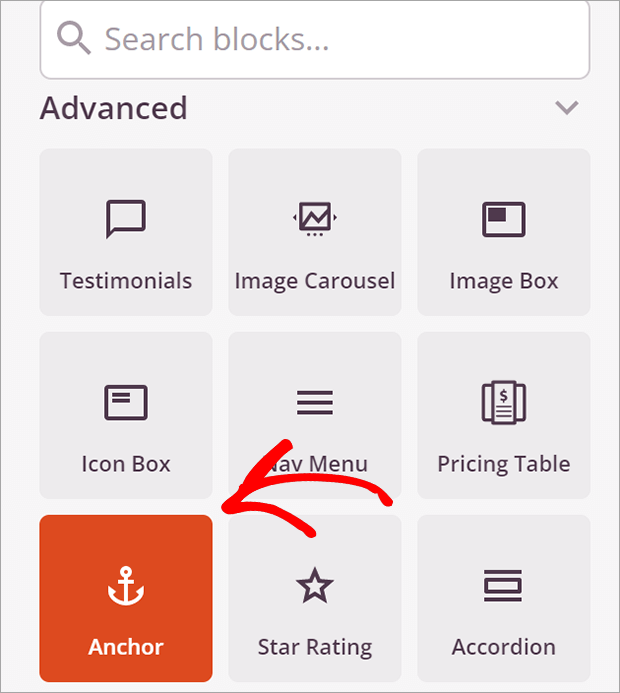
Task: Click the Pricing Table dollar icon
Action: coord(504,402)
